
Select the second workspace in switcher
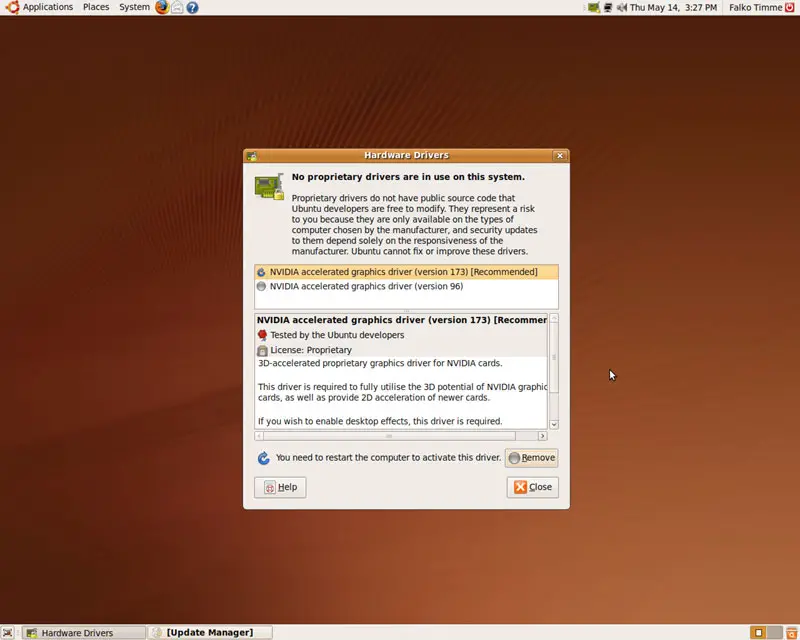774,633
